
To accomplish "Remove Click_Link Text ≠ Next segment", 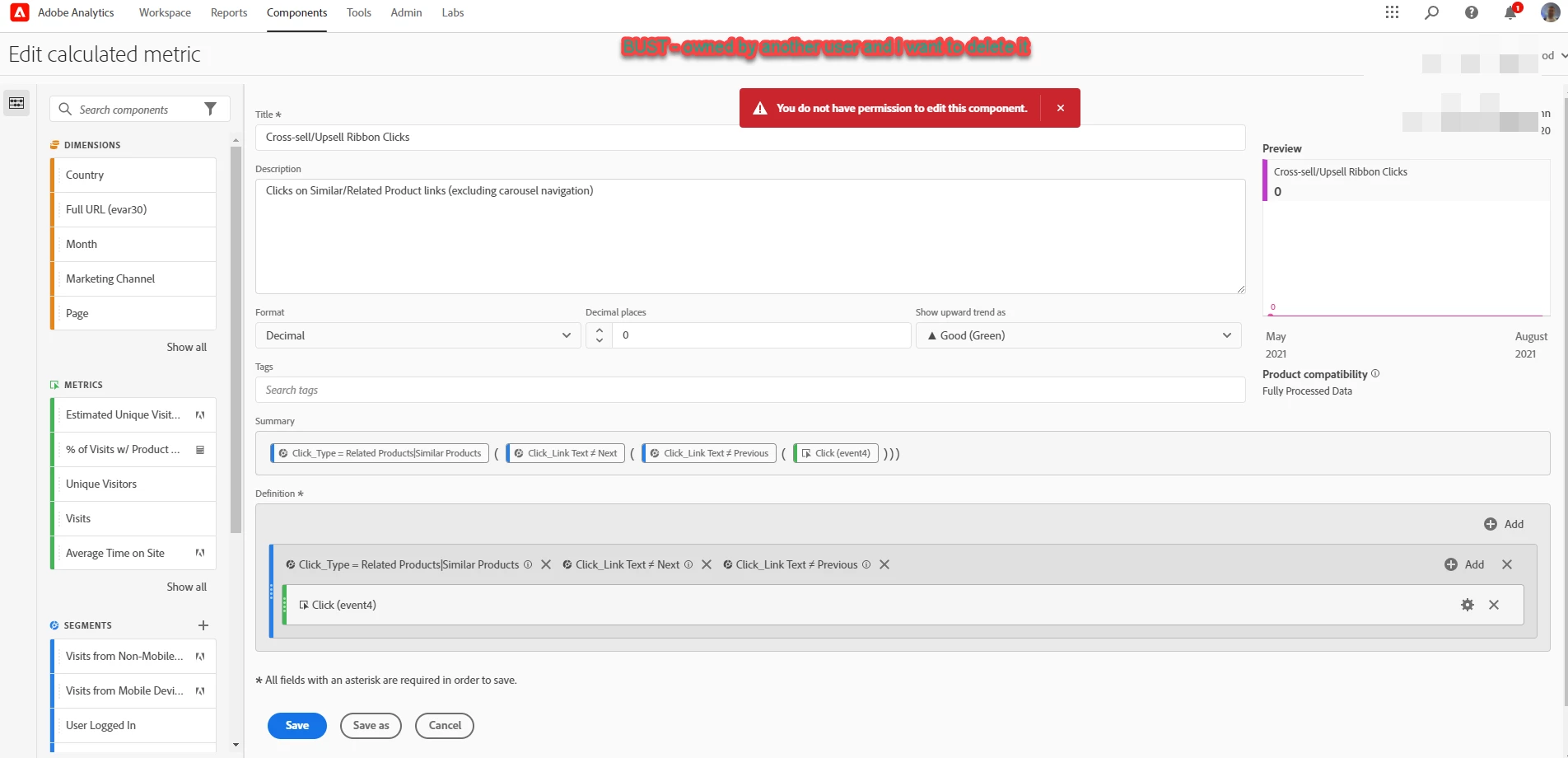I will tap(706, 564).
